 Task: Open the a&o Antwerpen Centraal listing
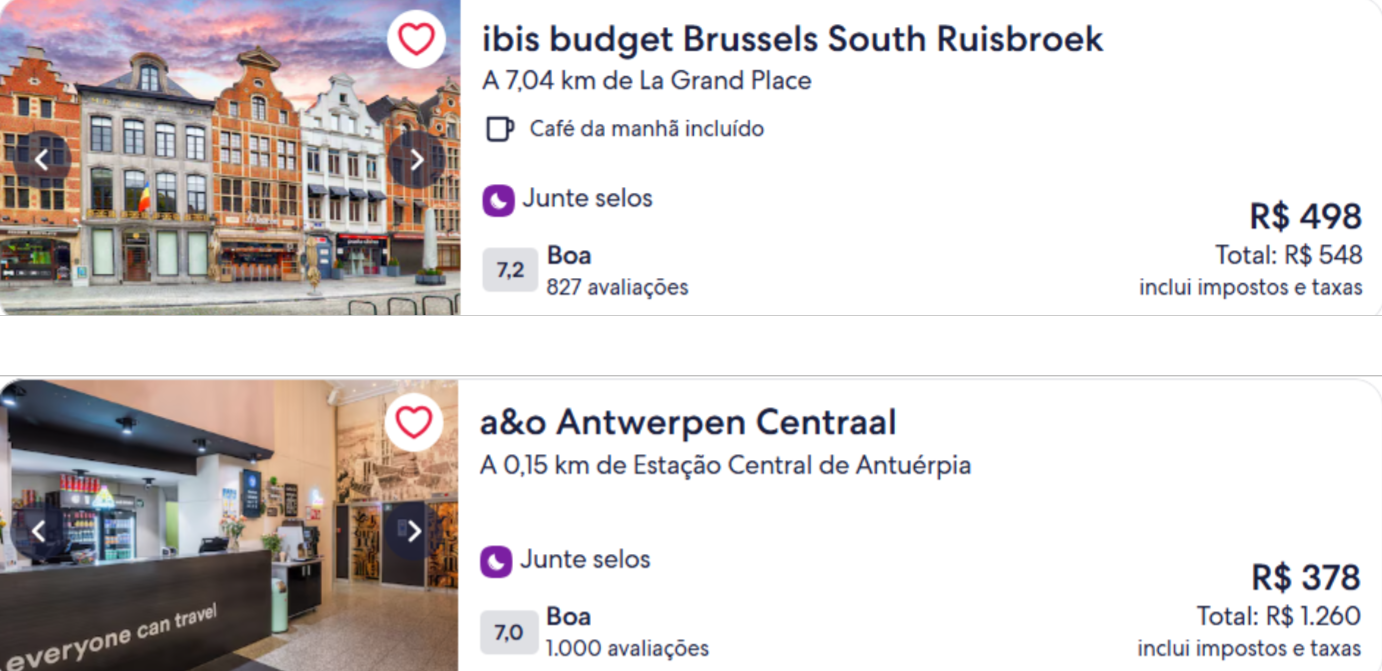[688, 421]
